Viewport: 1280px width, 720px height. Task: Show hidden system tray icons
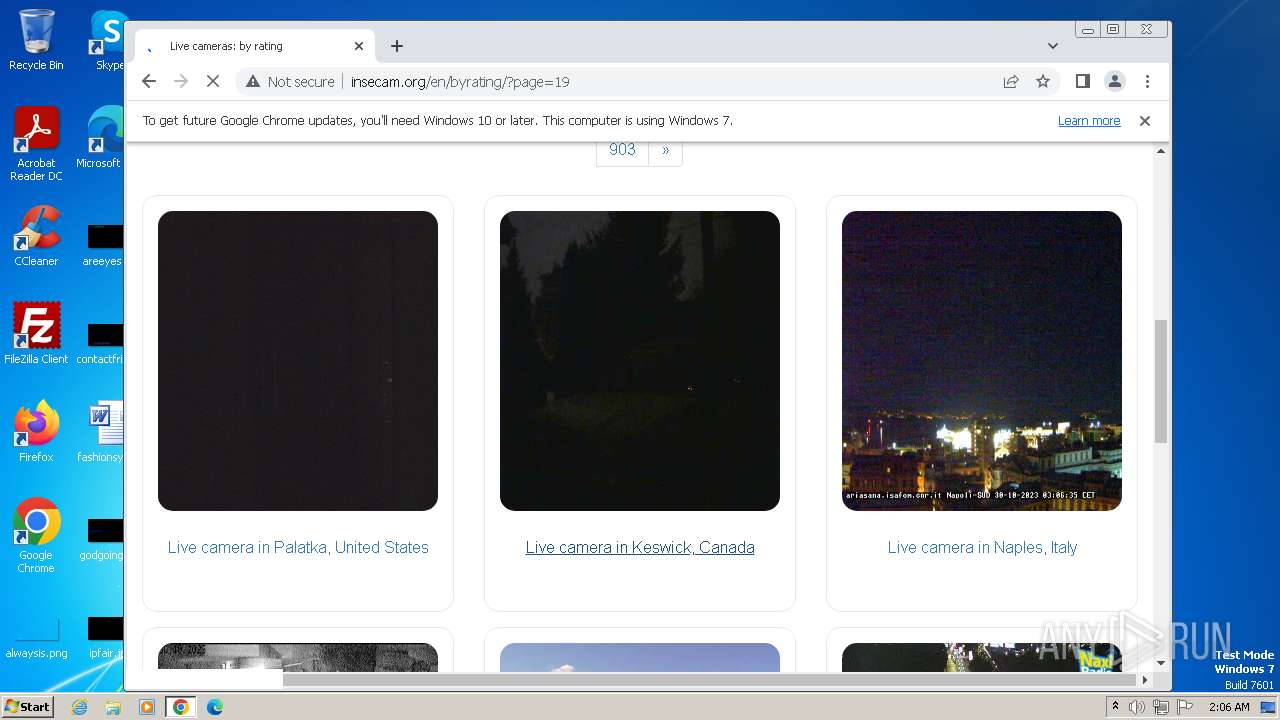(x=1116, y=707)
